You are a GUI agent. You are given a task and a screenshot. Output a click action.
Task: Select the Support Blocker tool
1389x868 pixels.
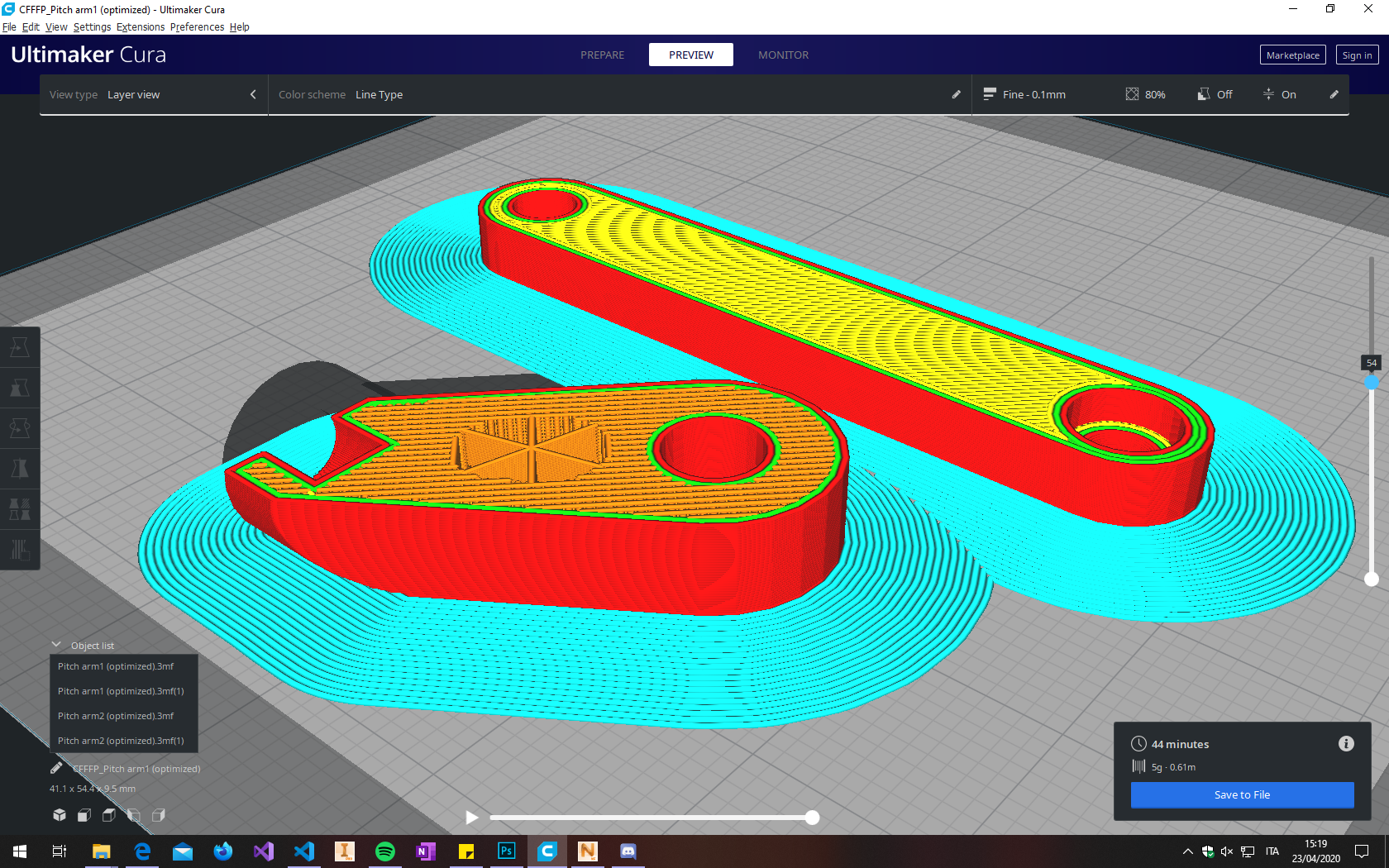[20, 550]
